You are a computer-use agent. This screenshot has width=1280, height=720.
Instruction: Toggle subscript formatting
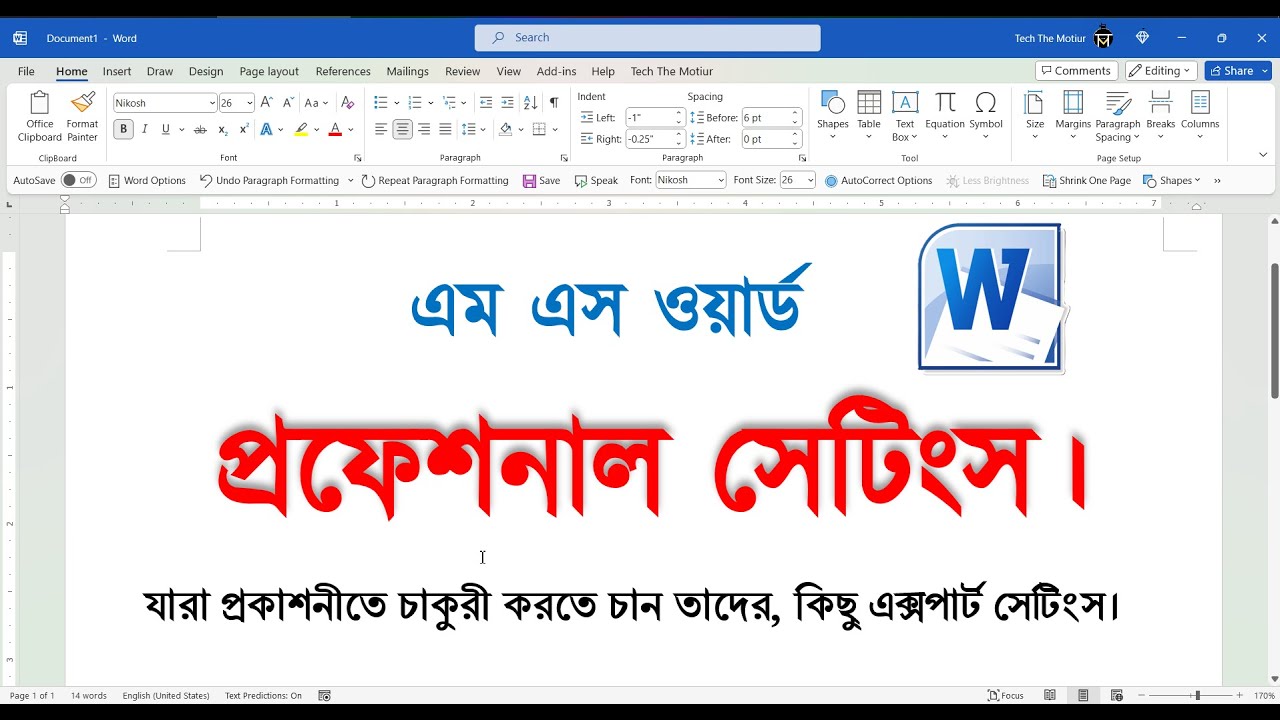point(222,129)
